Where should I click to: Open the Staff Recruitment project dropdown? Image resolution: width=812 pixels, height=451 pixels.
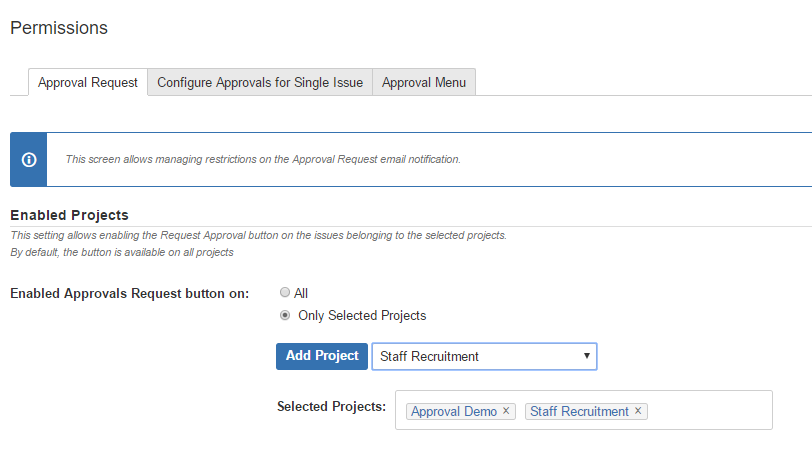point(484,356)
